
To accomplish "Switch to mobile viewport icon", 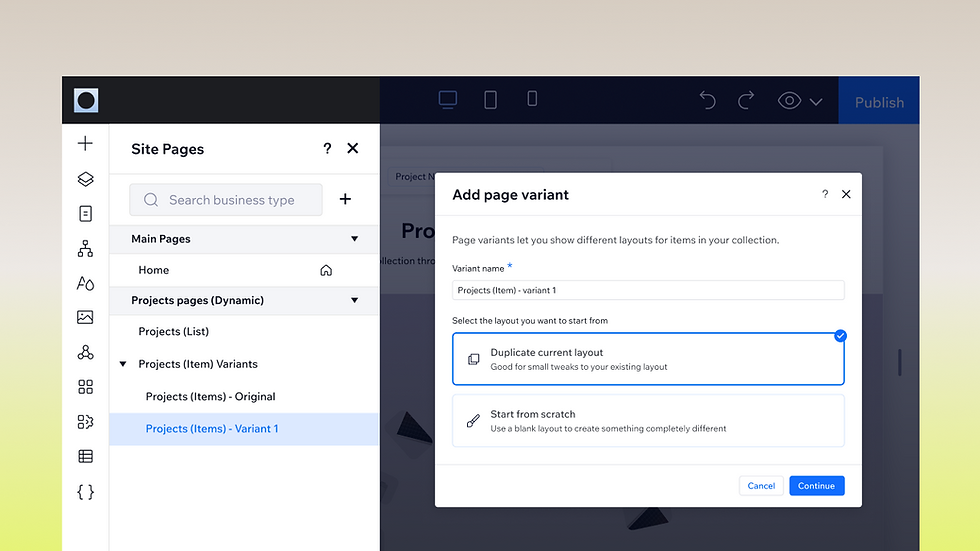I will pos(532,99).
